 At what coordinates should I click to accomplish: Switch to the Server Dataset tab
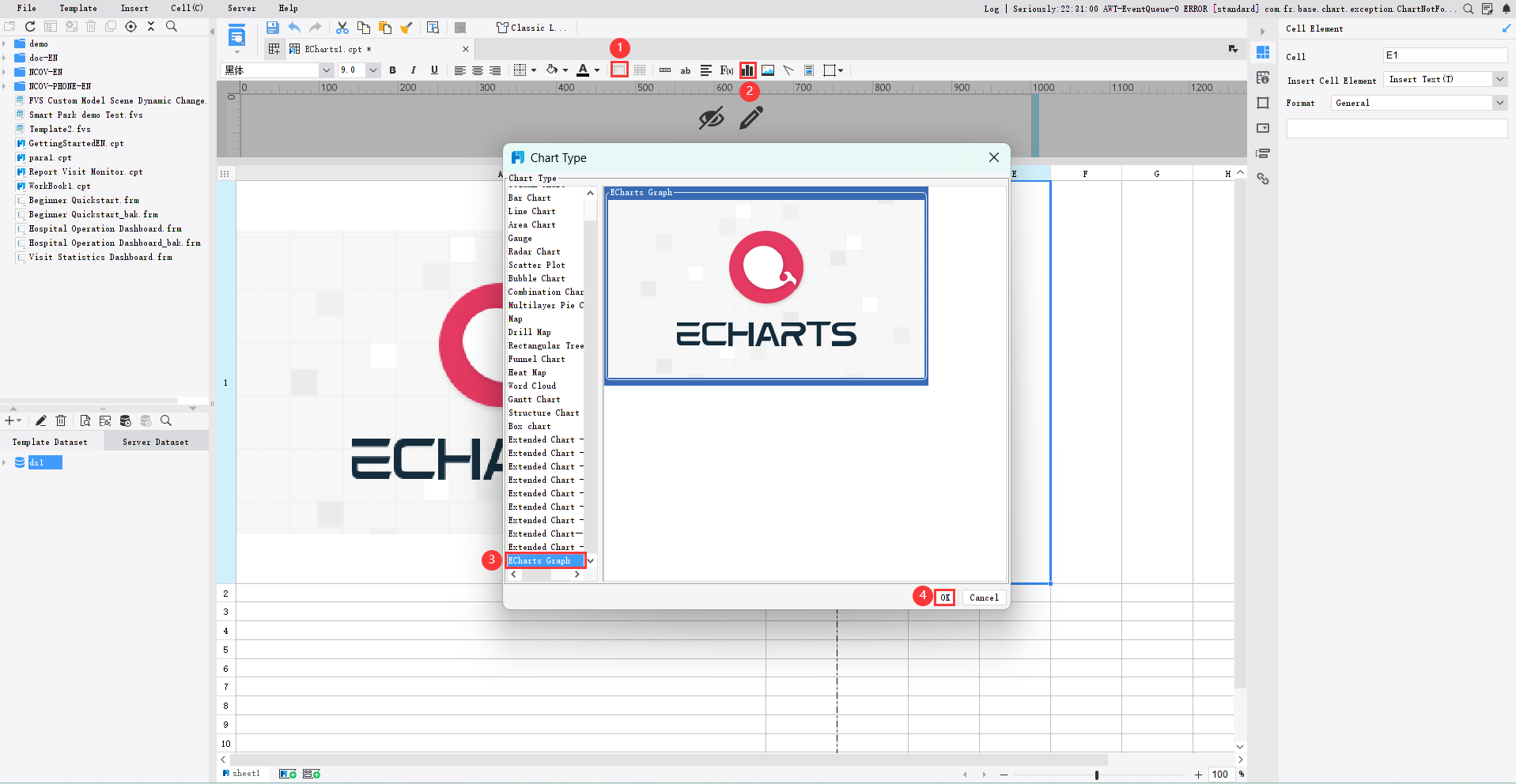[155, 442]
